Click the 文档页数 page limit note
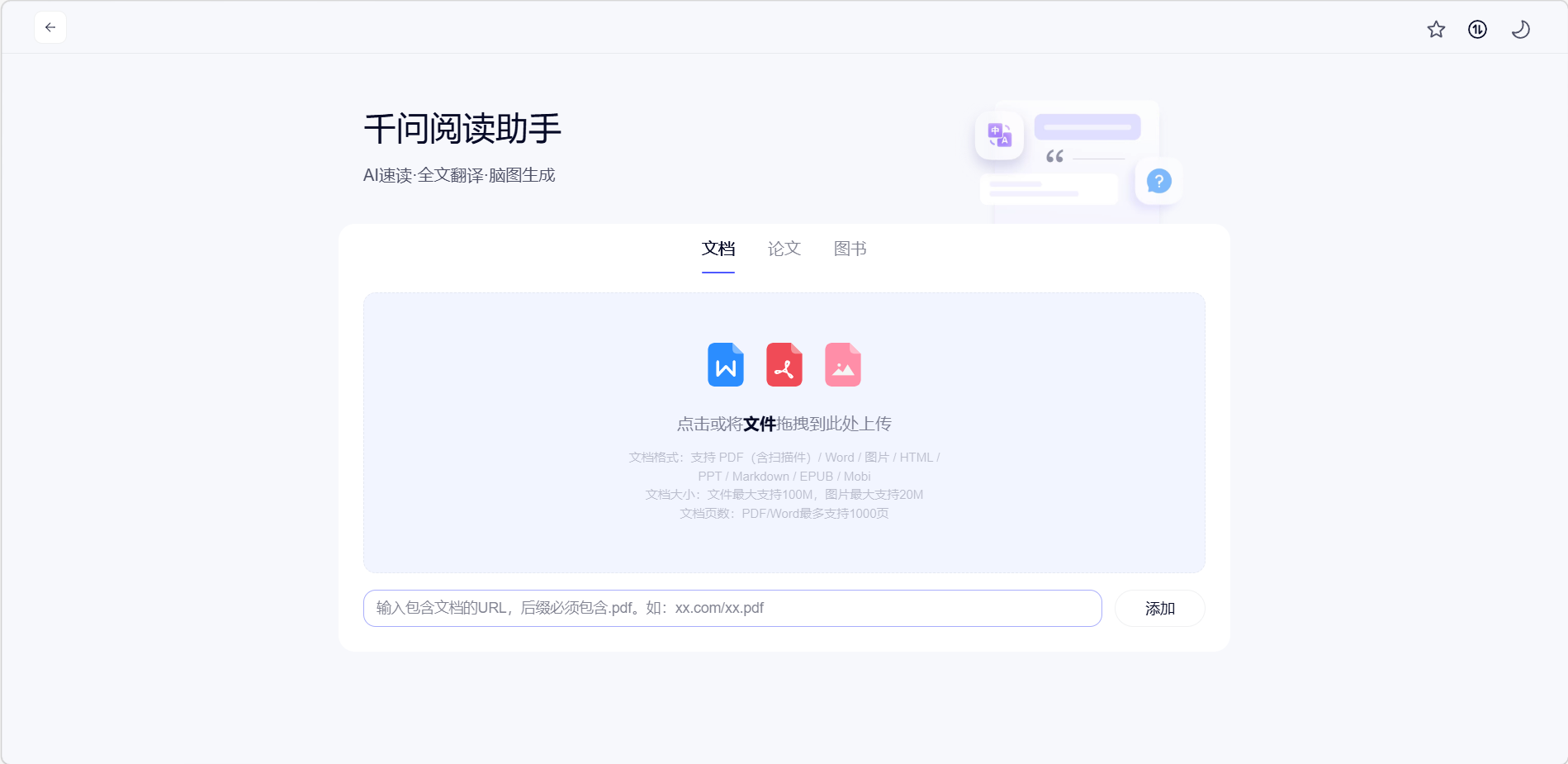 click(x=784, y=514)
